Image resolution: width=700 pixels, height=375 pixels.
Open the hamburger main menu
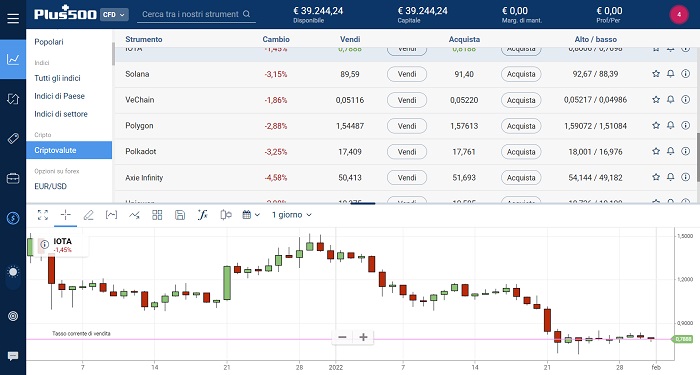13,18
